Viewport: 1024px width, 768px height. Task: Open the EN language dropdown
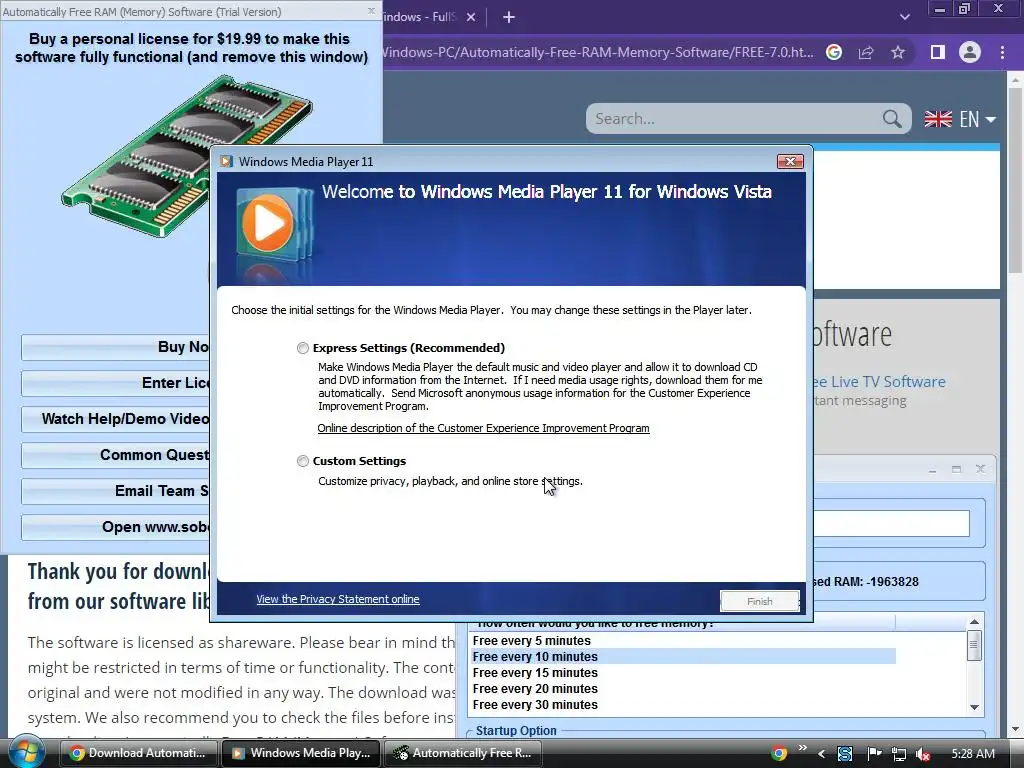click(978, 119)
